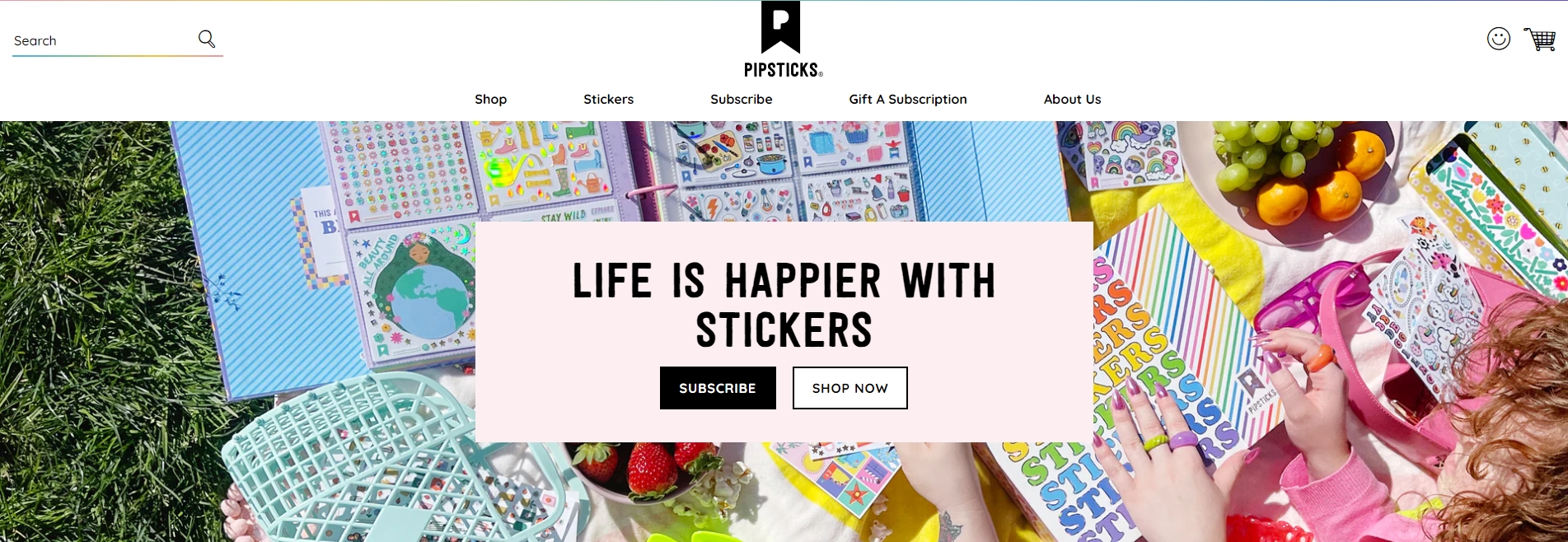Click the SHOP NOW button
This screenshot has height=542, width=1568.
[x=850, y=388]
